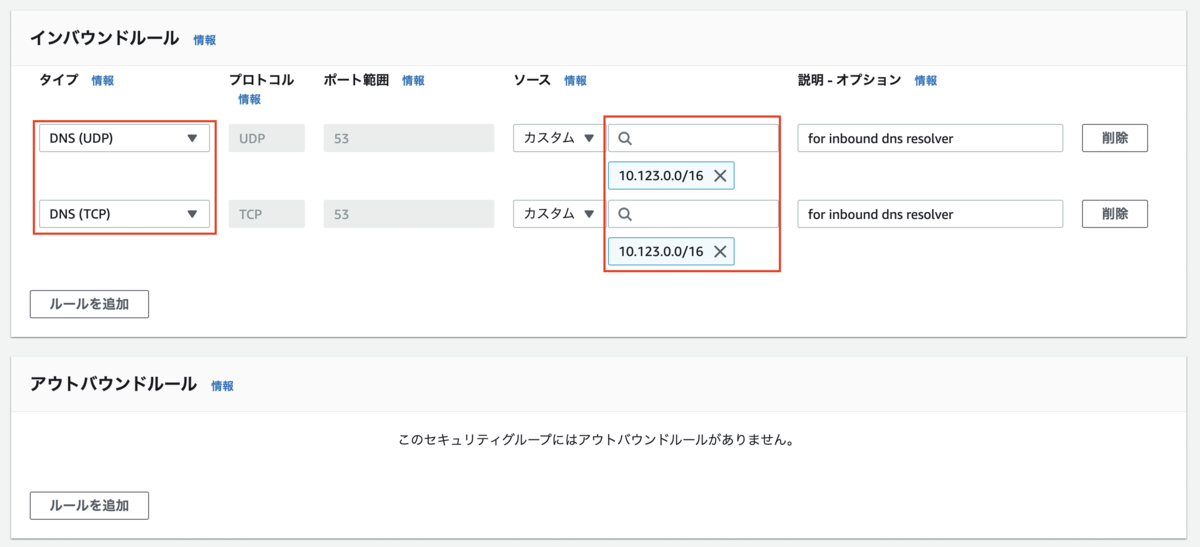Remove 10.123.0.0/16 tag from TCP rule
The image size is (1200, 547).
click(x=719, y=251)
